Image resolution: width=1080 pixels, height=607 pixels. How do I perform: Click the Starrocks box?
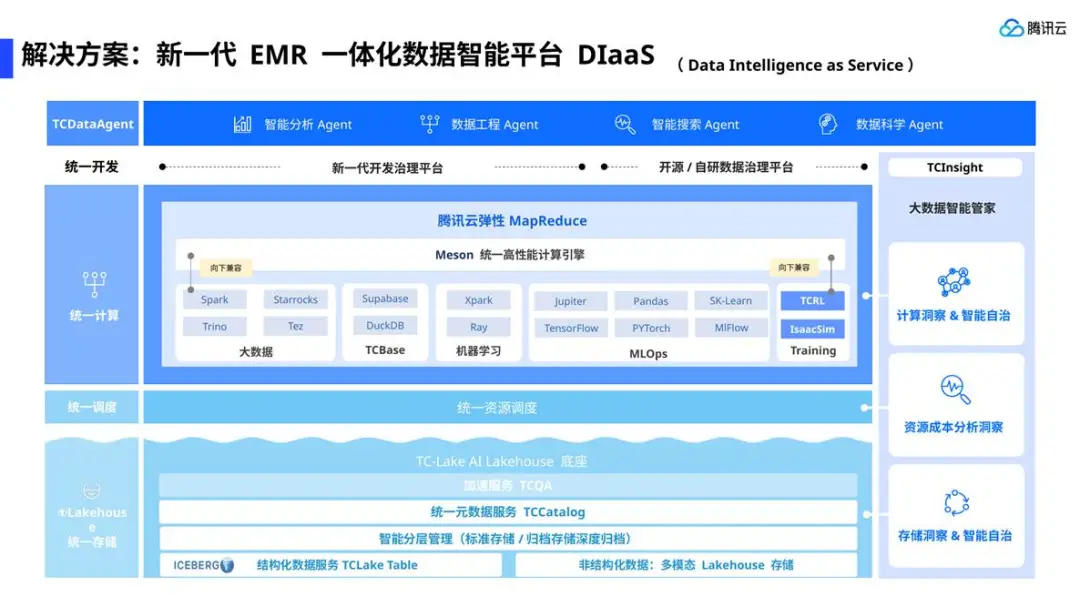[295, 300]
